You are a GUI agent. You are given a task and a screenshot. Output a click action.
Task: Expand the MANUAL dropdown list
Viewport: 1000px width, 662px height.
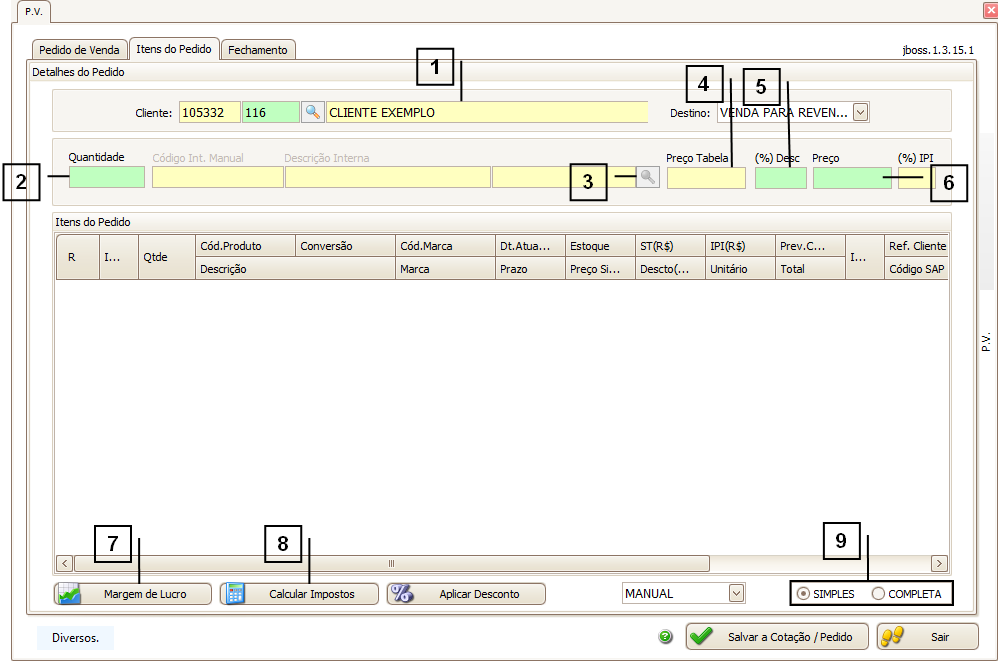click(737, 594)
